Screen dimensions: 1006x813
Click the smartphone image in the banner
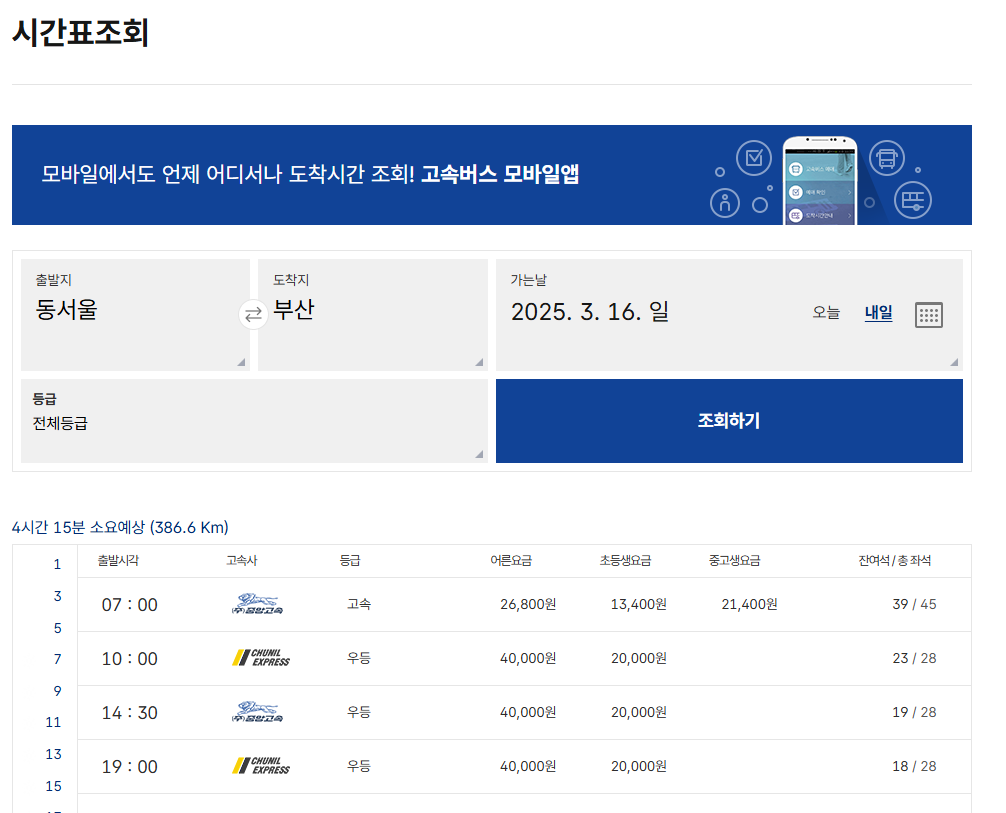point(820,180)
